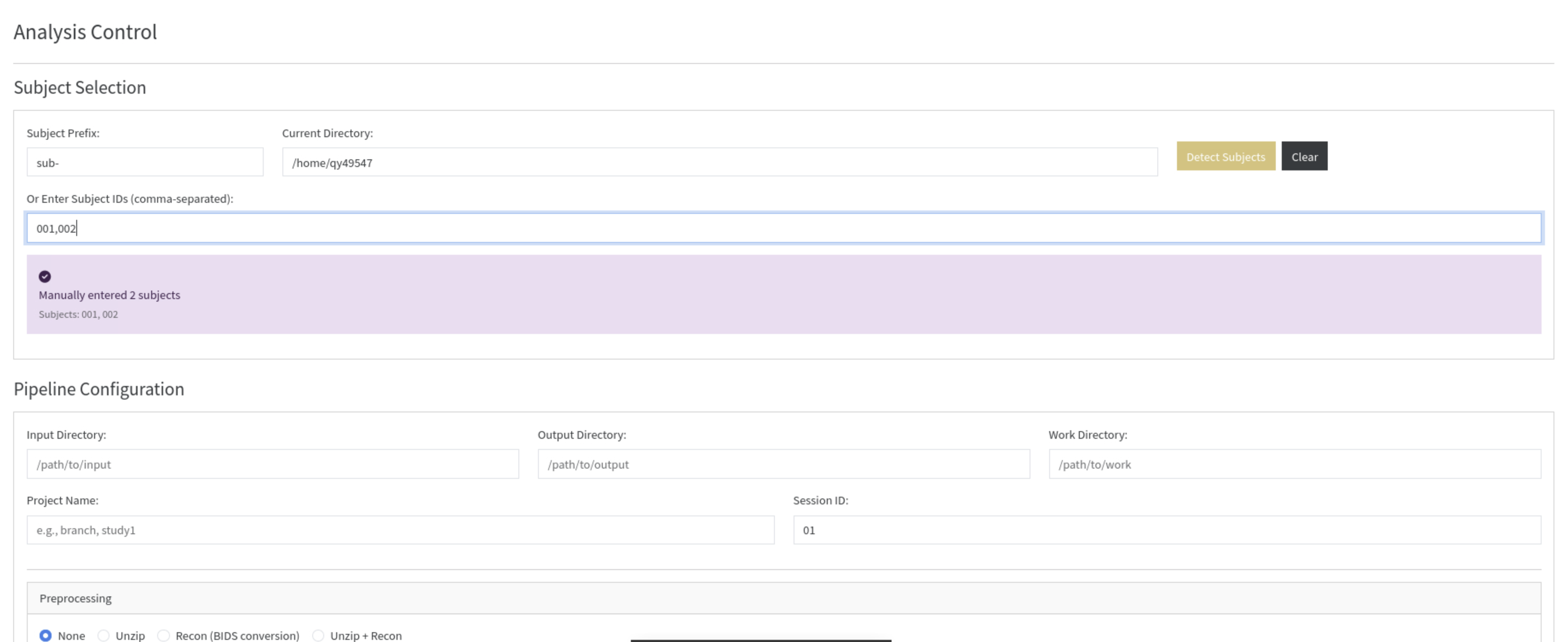Image resolution: width=1568 pixels, height=642 pixels.
Task: Edit the Current Directory path field
Action: pos(719,162)
